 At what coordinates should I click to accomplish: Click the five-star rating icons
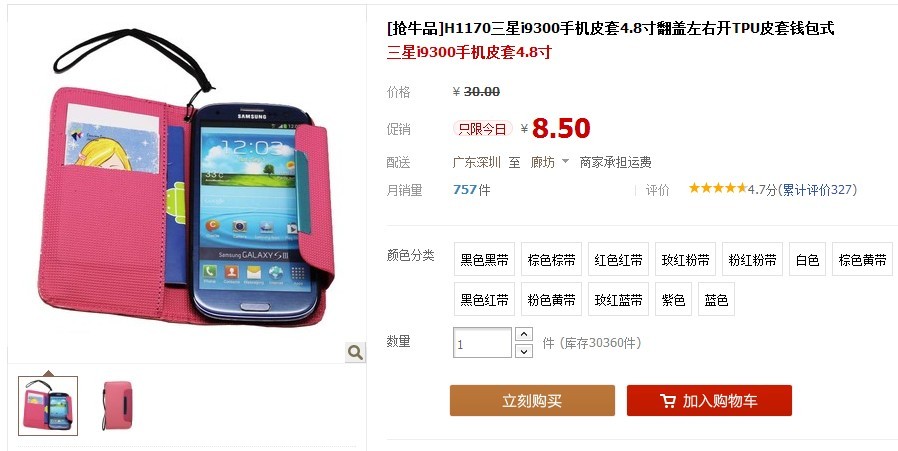[718, 188]
